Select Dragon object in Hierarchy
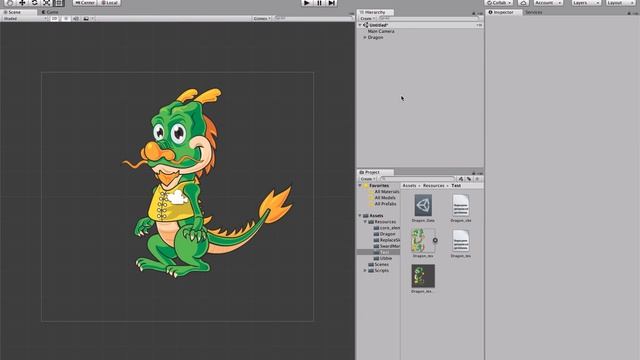Image resolution: width=640 pixels, height=360 pixels. (375, 37)
